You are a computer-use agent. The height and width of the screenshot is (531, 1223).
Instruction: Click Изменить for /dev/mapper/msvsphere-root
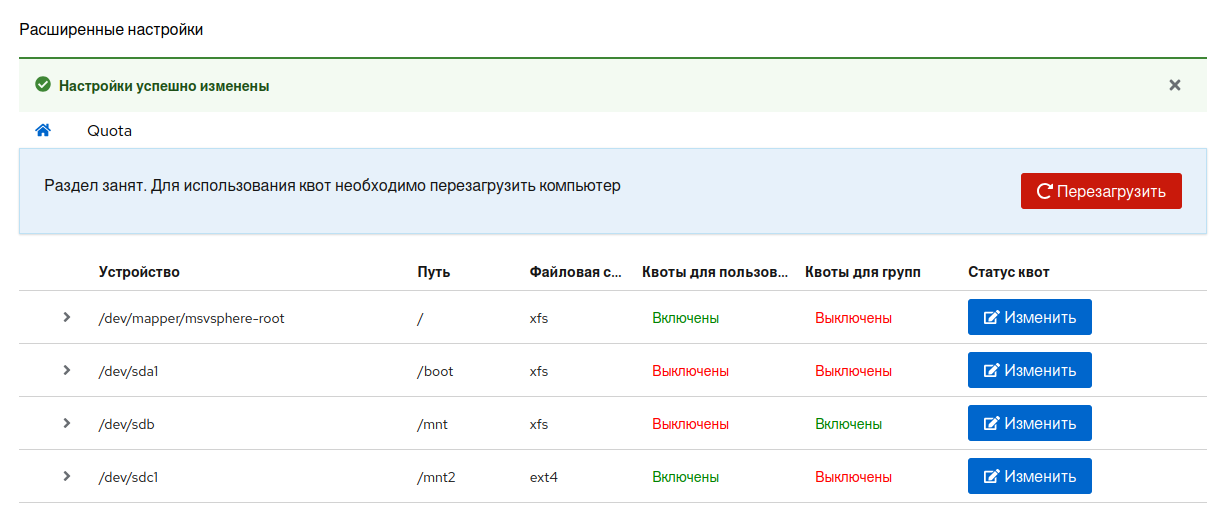click(x=1029, y=317)
